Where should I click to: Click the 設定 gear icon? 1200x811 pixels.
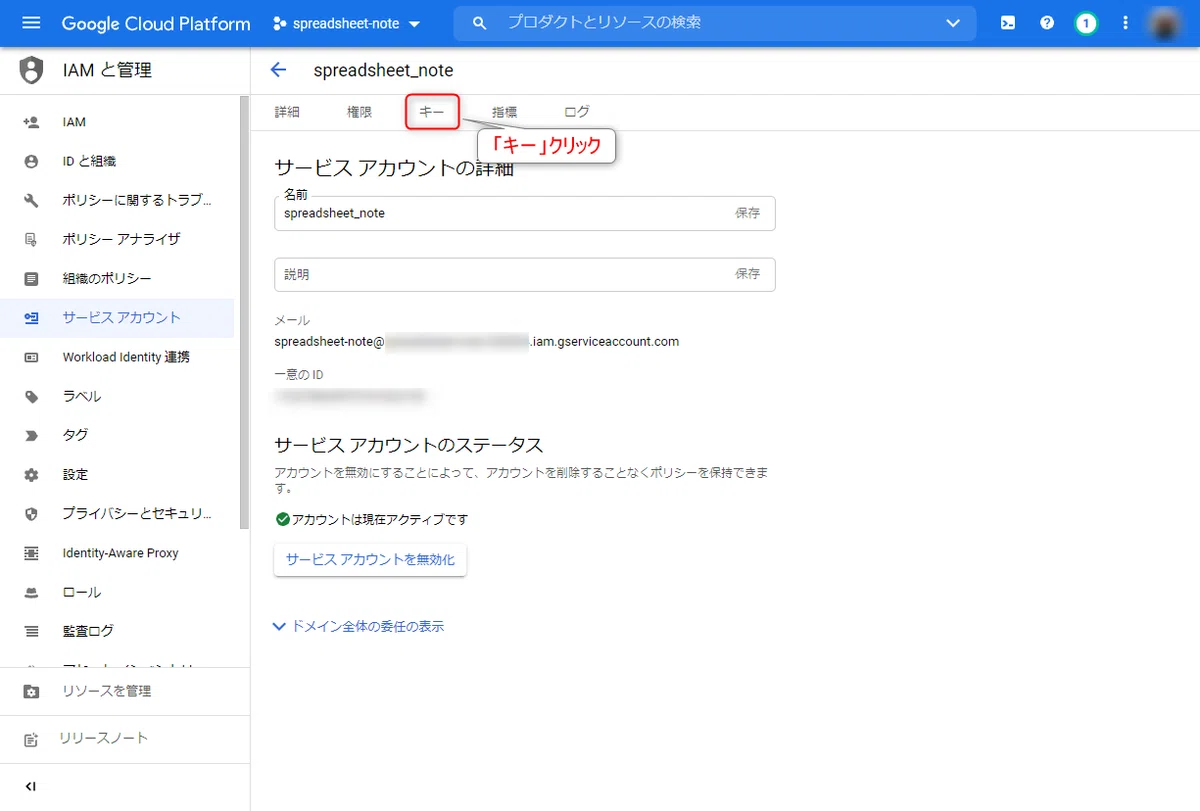pos(31,474)
